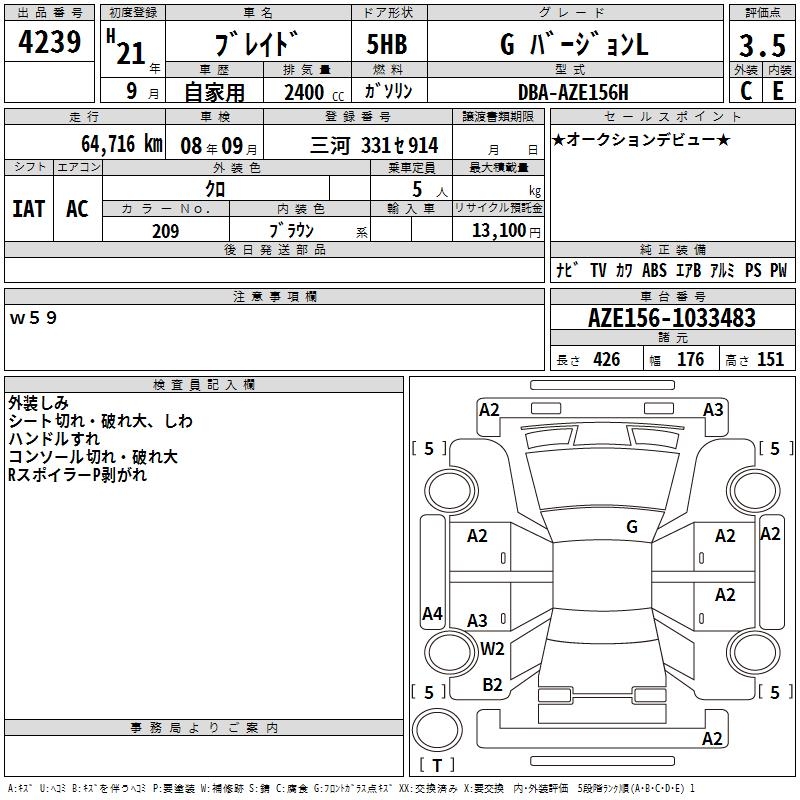Select the カワ leather equipment entry
The image size is (800, 800).
tap(624, 270)
